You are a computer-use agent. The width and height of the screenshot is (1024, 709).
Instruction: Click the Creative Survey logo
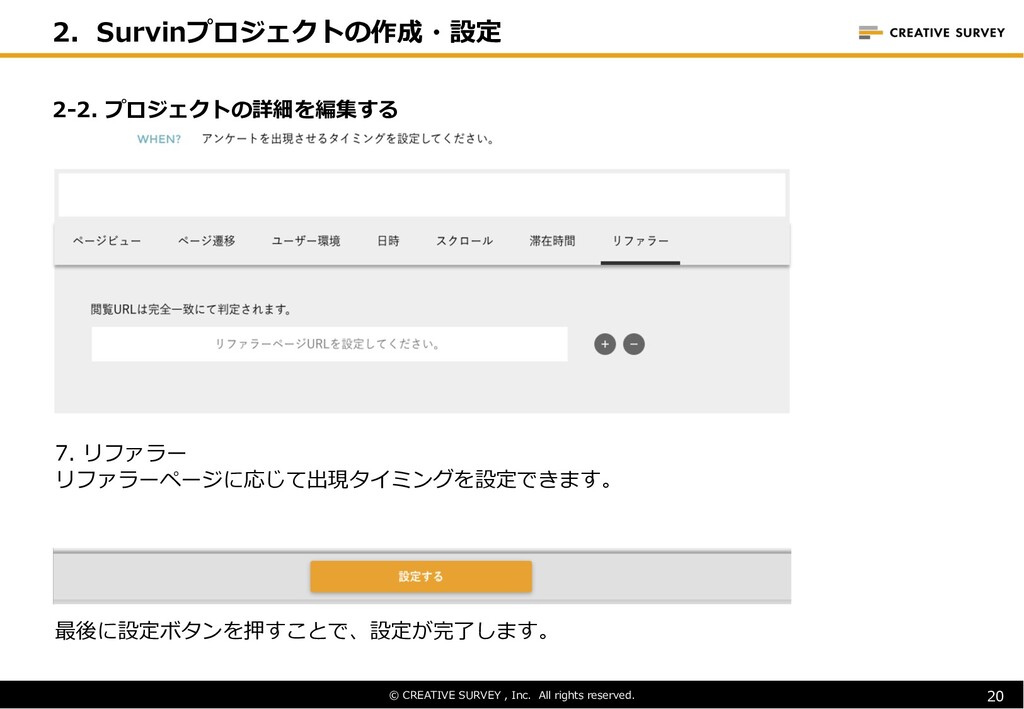[931, 32]
